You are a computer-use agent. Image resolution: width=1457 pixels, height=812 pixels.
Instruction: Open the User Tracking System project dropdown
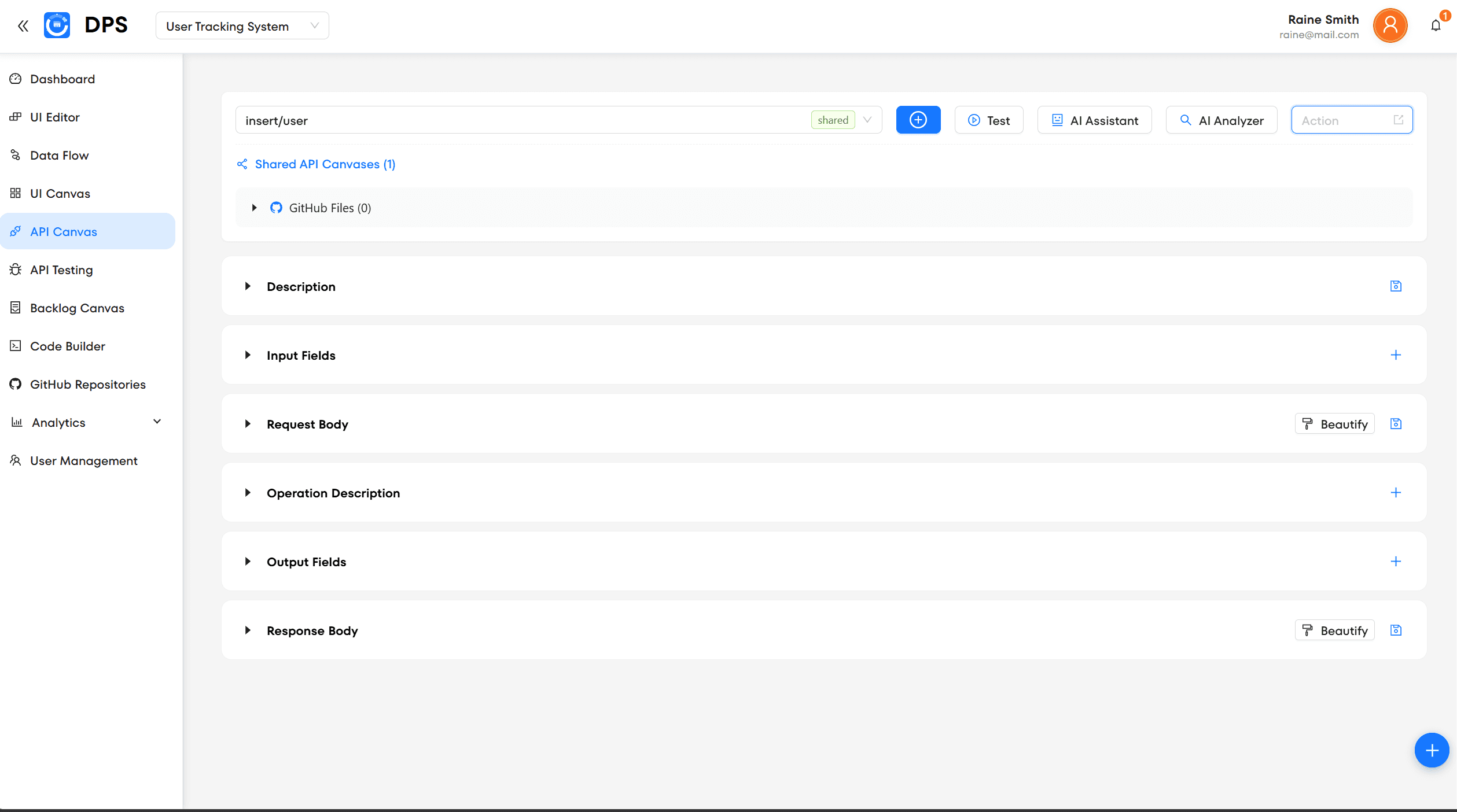242,25
